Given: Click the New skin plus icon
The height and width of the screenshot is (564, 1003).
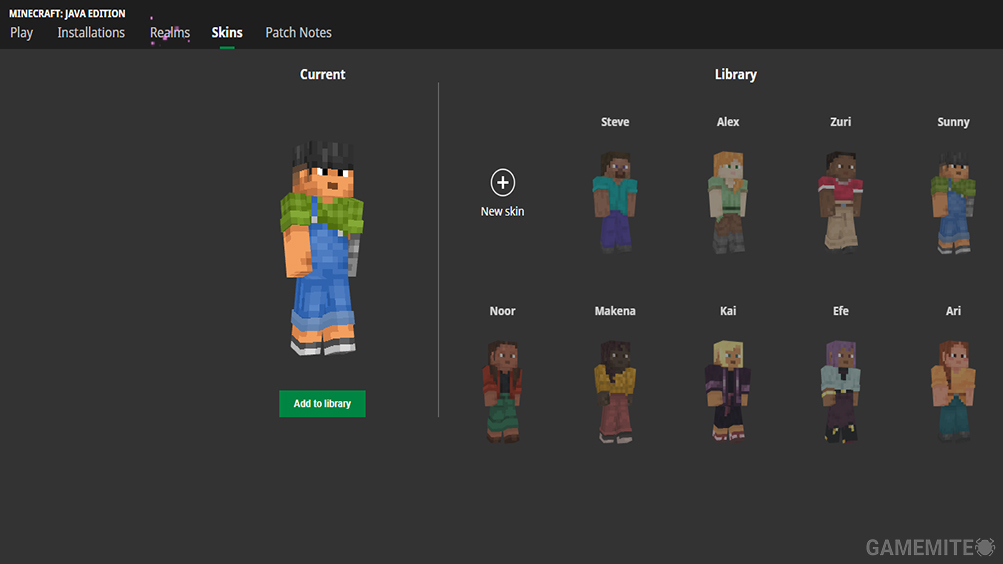Looking at the screenshot, I should pos(503,183).
